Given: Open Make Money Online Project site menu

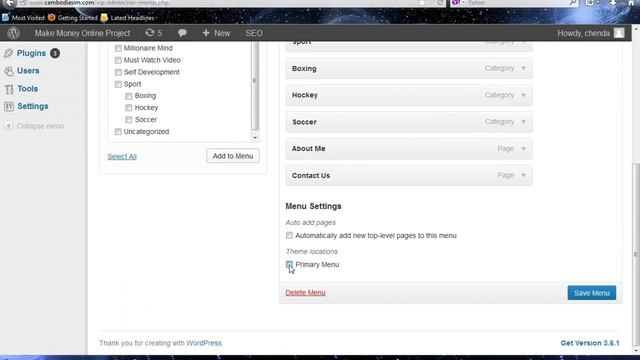Looking at the screenshot, I should [x=82, y=33].
